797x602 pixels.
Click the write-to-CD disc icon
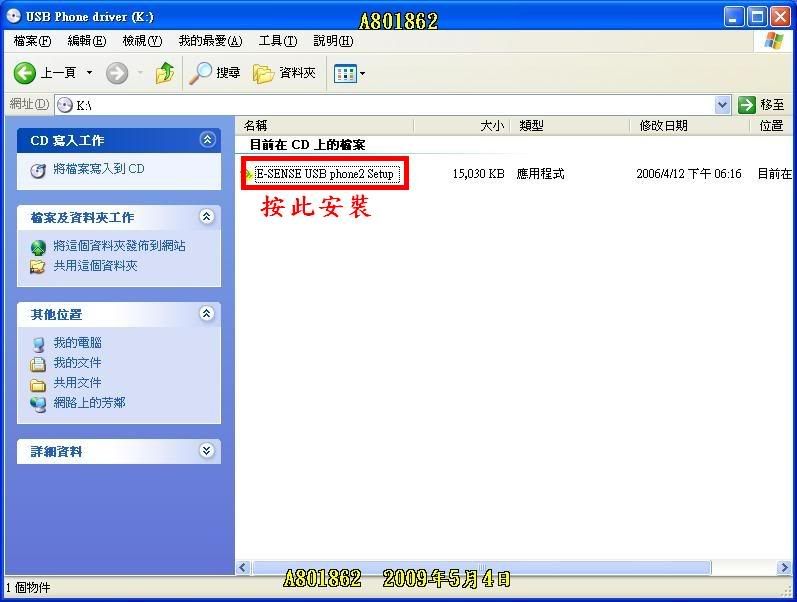tap(38, 170)
